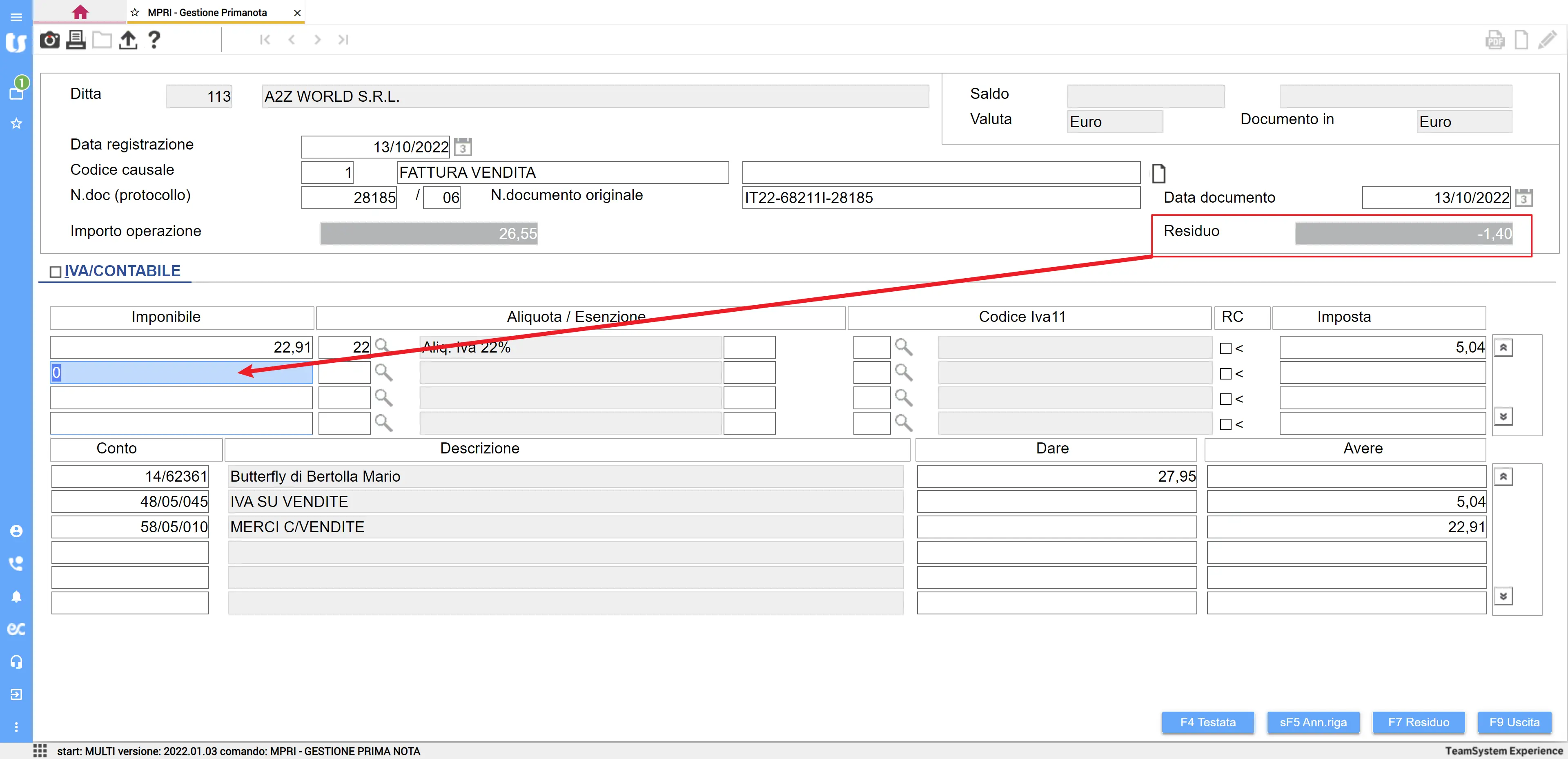The image size is (1568, 759).
Task: Open help with question mark icon
Action: click(154, 40)
